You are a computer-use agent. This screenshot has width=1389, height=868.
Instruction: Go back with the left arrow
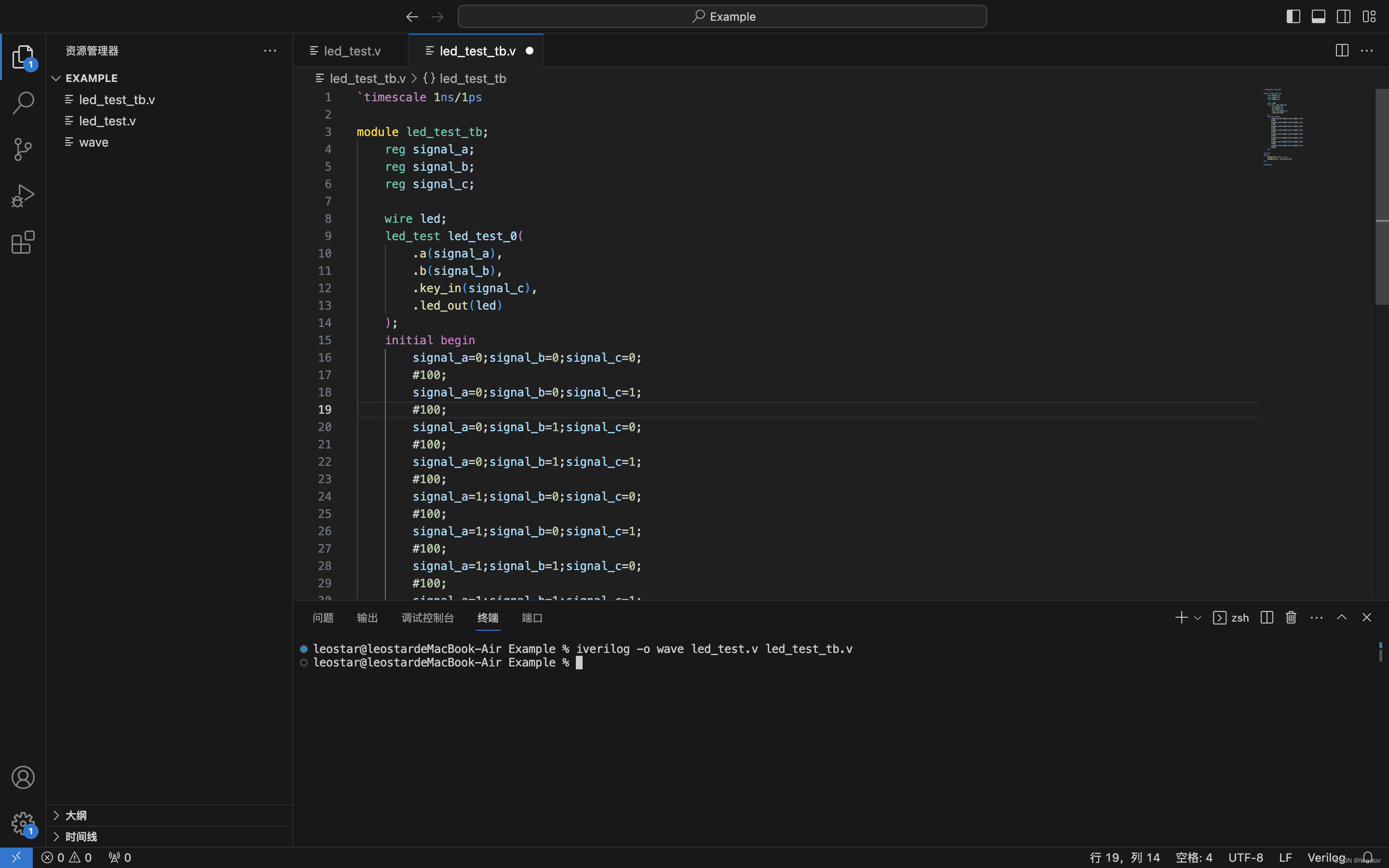click(x=412, y=17)
